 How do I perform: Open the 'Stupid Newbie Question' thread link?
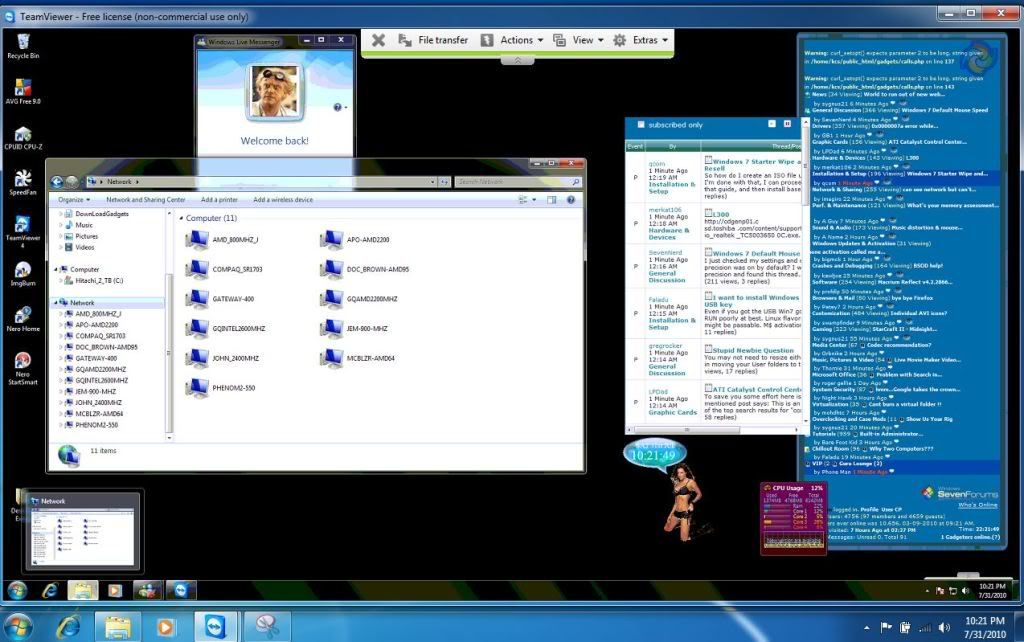(753, 350)
